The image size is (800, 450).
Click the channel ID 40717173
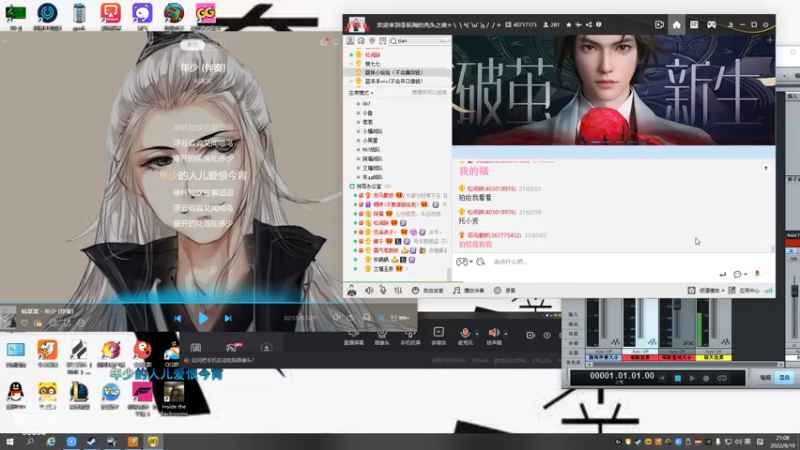click(524, 24)
